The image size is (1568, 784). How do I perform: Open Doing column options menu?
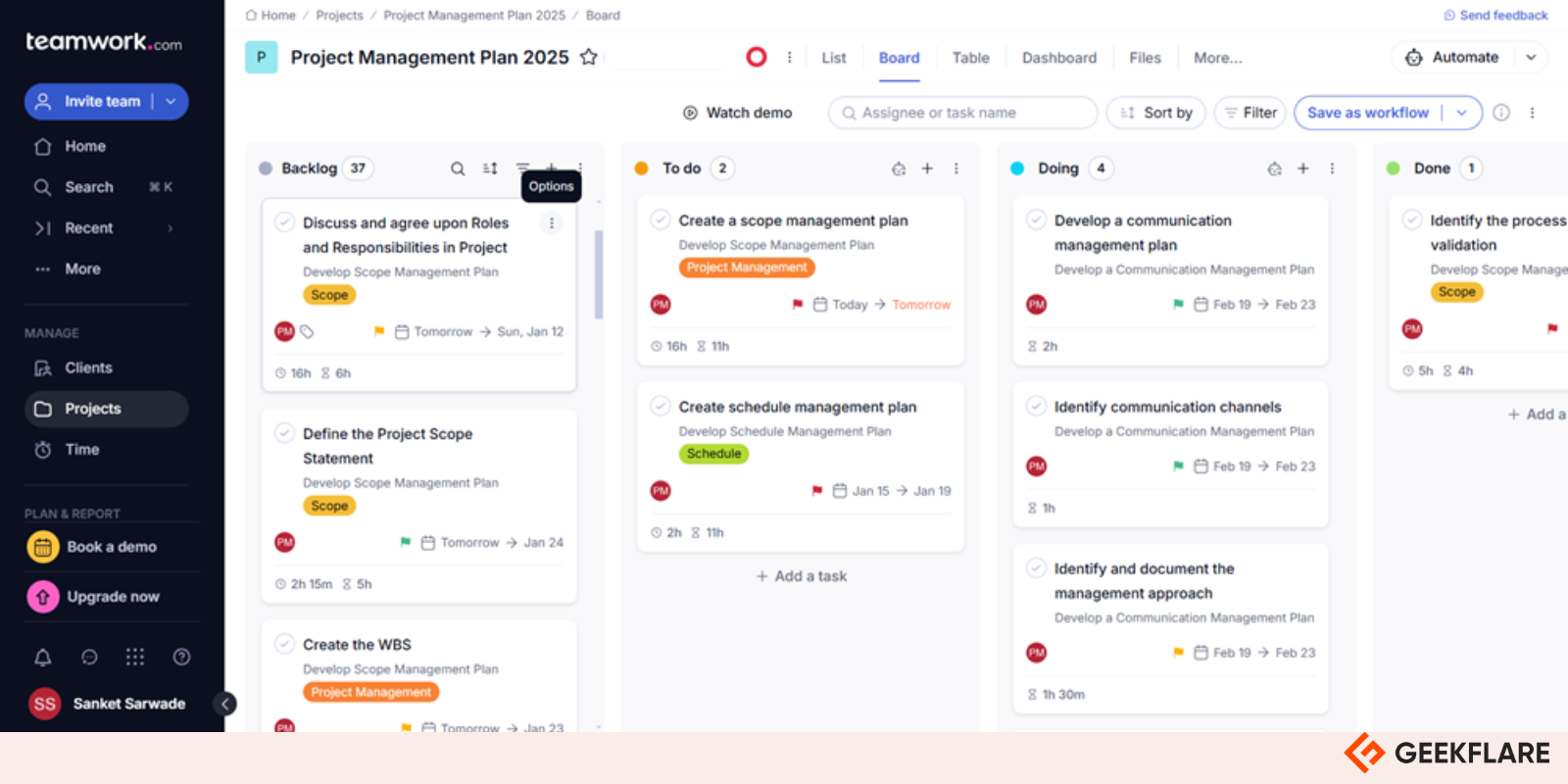1332,169
